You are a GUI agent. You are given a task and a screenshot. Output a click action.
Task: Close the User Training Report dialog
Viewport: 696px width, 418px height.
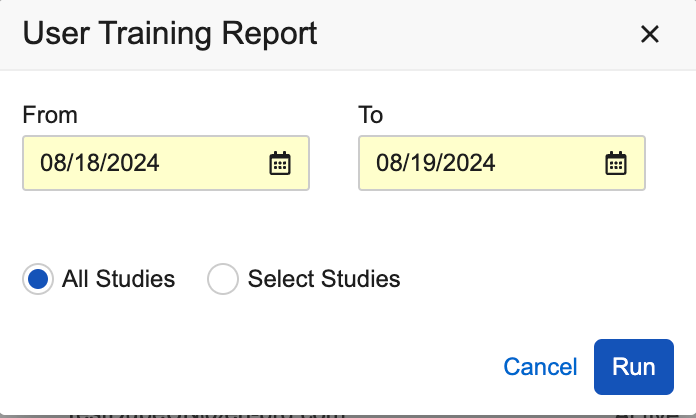point(650,35)
